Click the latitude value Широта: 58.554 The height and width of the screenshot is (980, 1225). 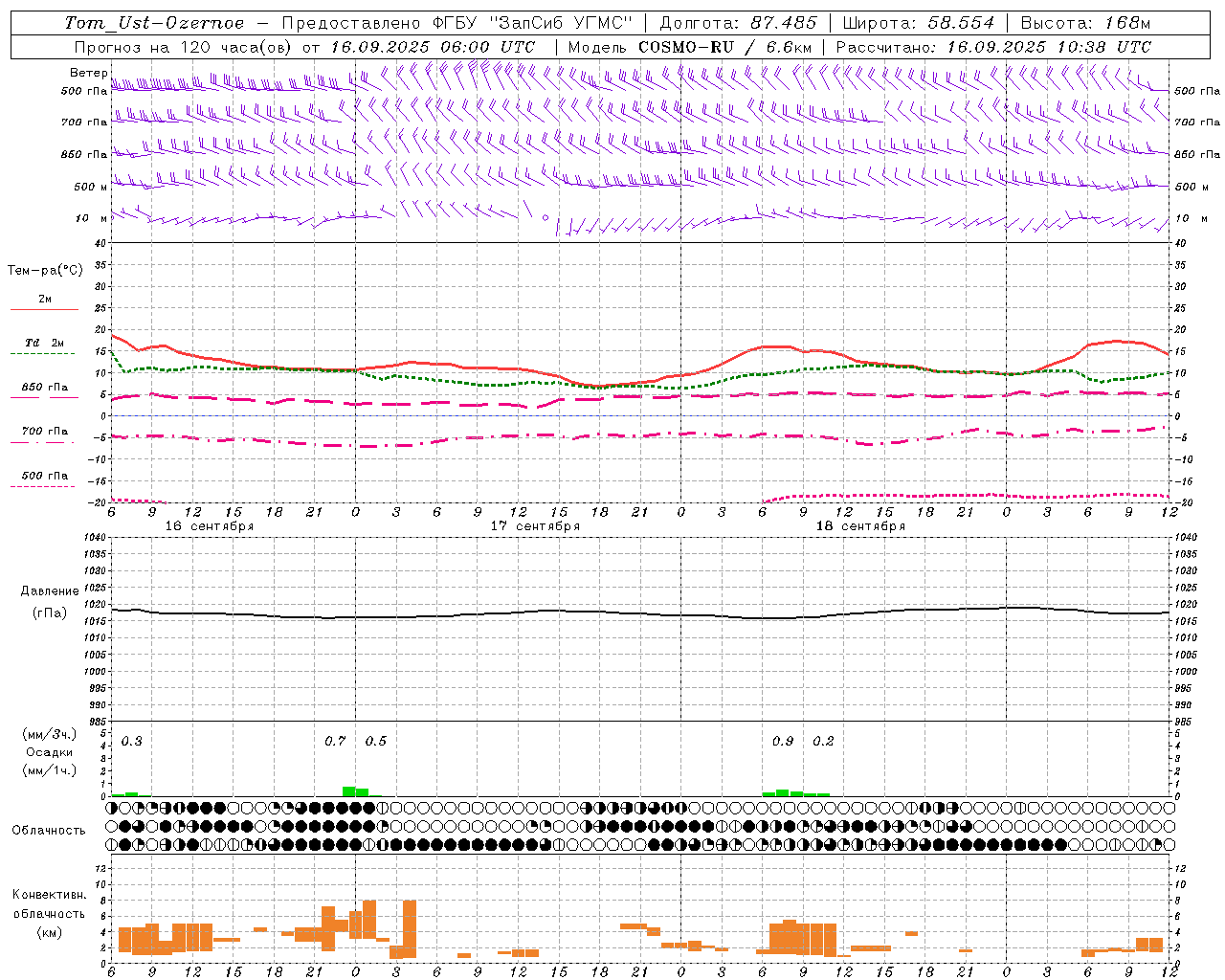pos(919,23)
